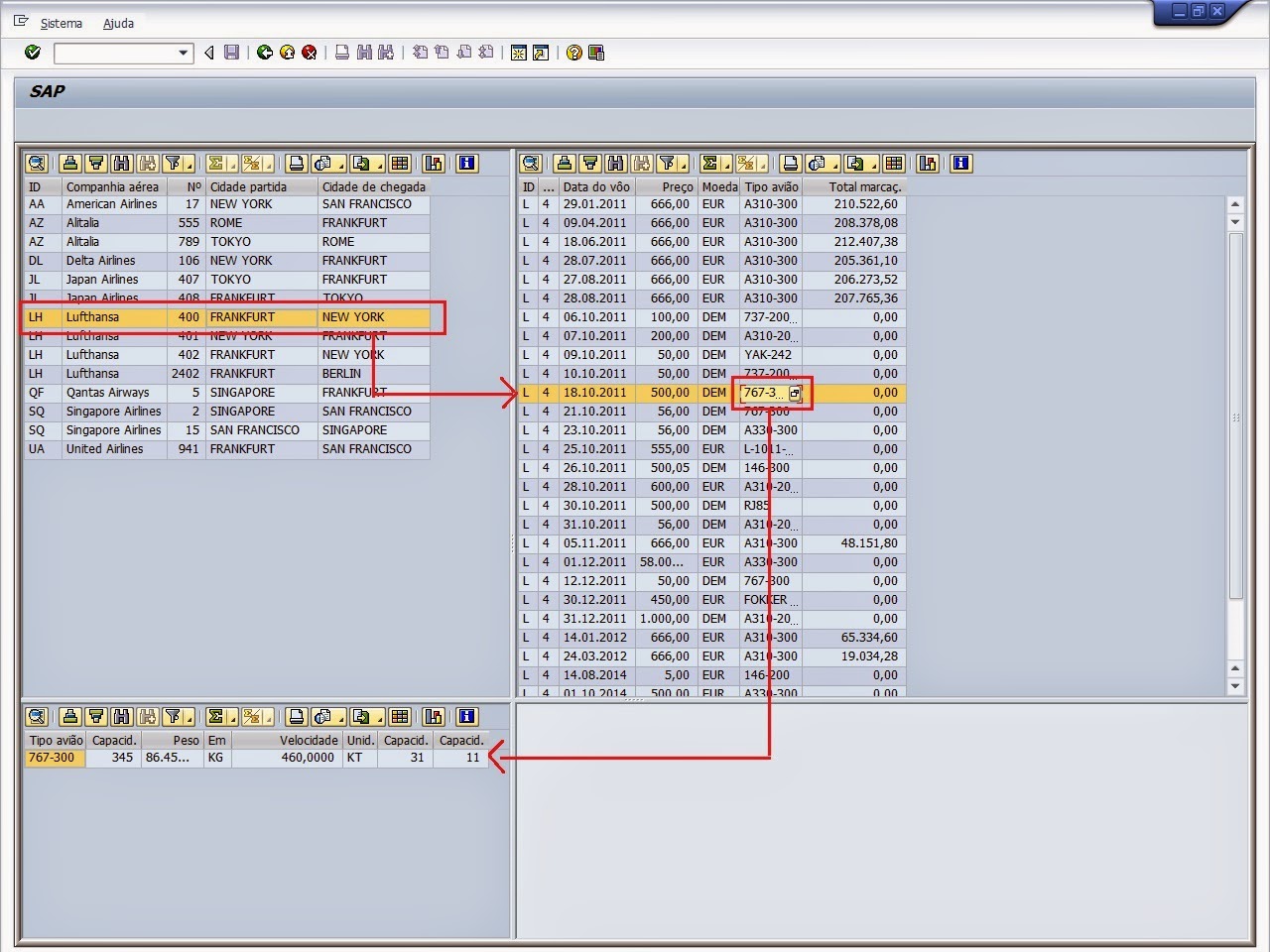Viewport: 1270px width, 952px height.
Task: Open the command field dropdown arrow
Action: click(x=181, y=54)
